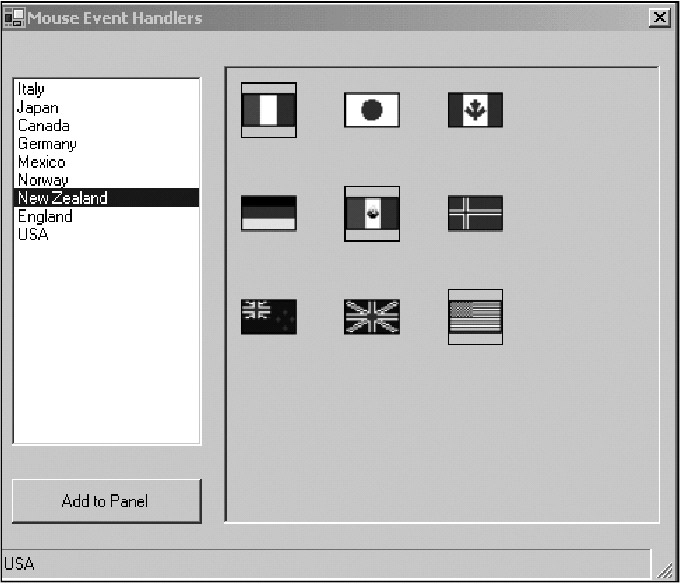Select Mexico from the list

(x=42, y=162)
